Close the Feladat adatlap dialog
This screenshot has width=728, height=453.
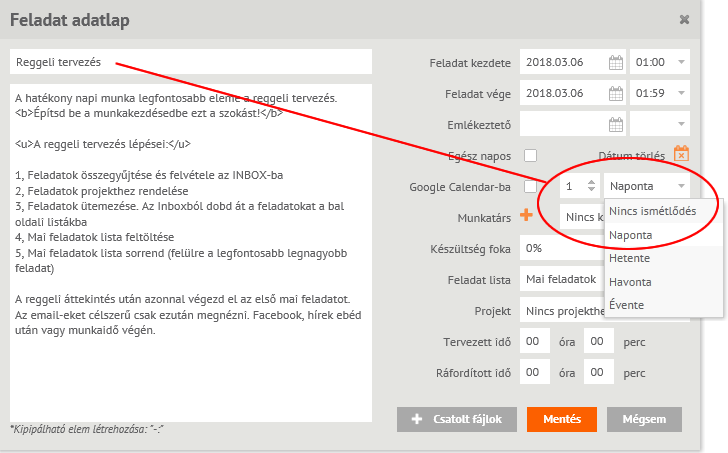pos(684,19)
